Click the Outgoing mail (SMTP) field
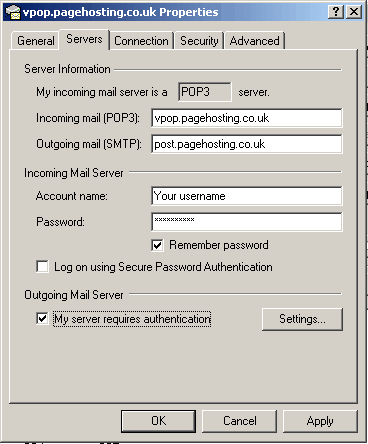The height and width of the screenshot is (444, 368). pyautogui.click(x=247, y=144)
